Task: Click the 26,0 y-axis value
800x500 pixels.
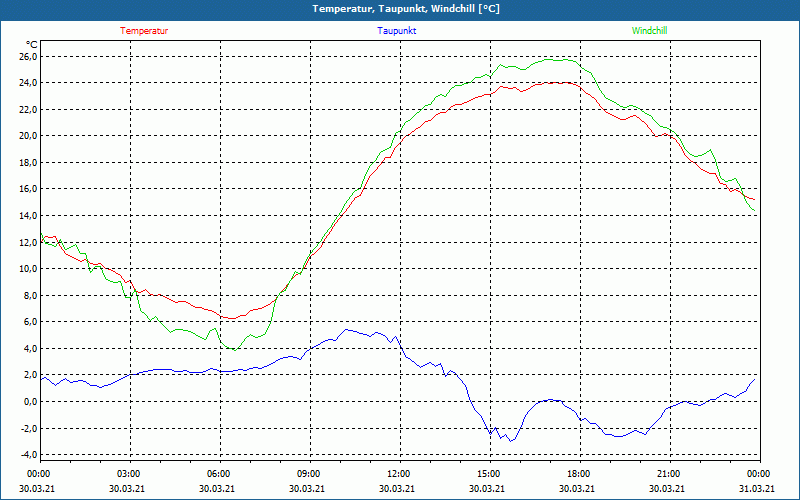Action: [28, 56]
